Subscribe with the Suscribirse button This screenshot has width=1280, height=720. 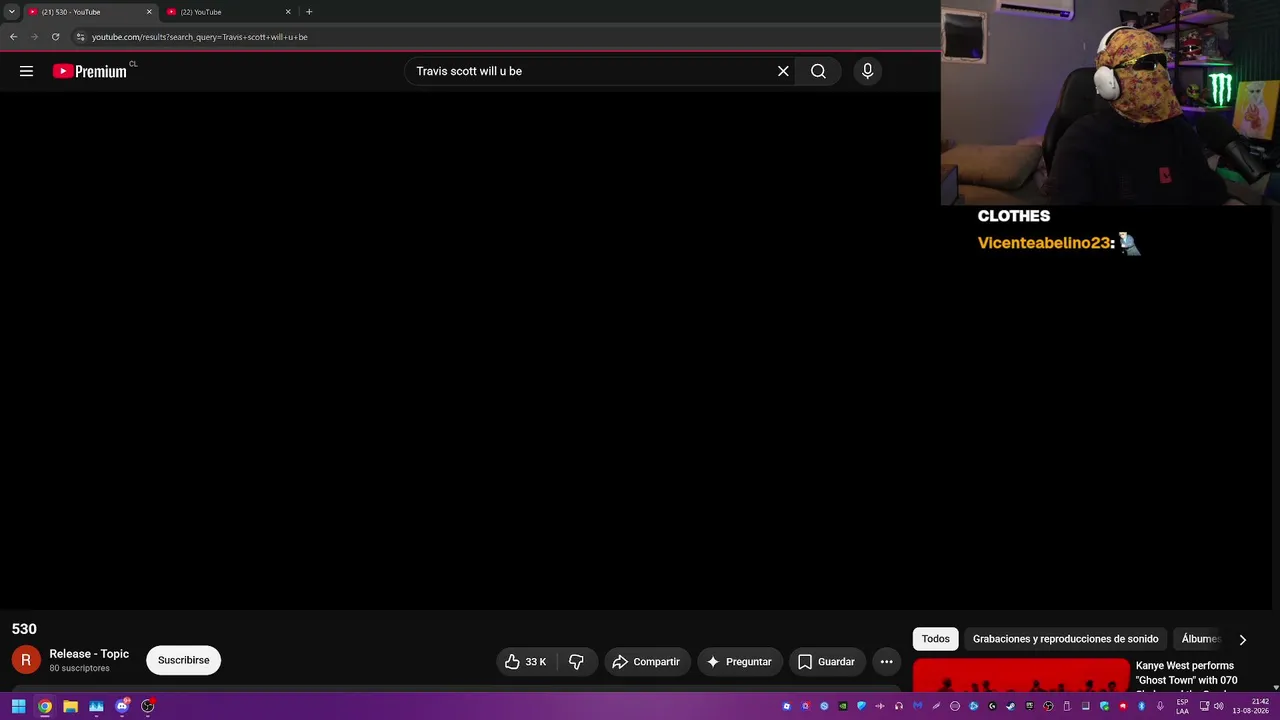[x=183, y=660]
